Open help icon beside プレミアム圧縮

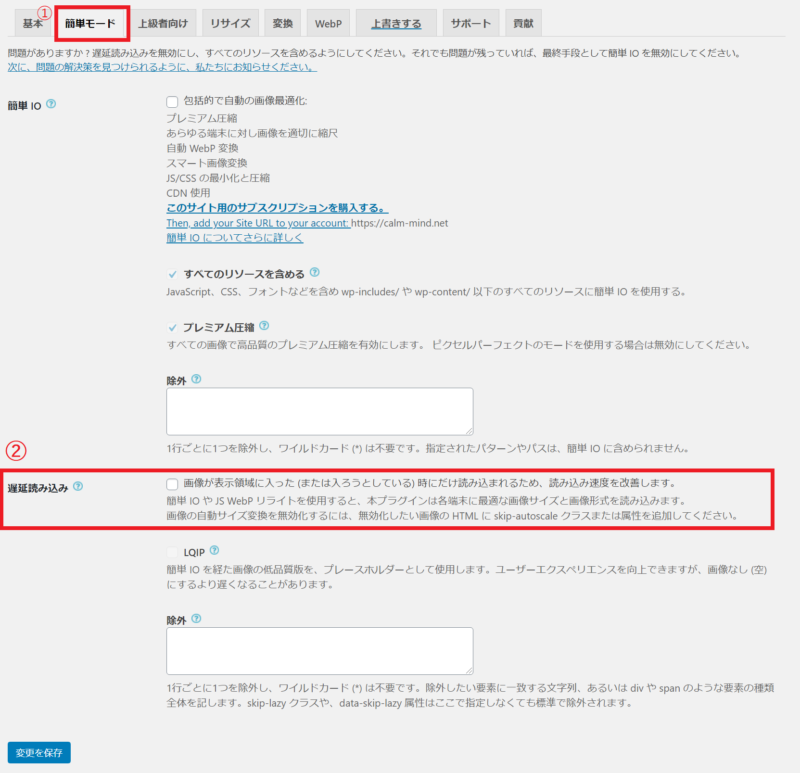(264, 326)
